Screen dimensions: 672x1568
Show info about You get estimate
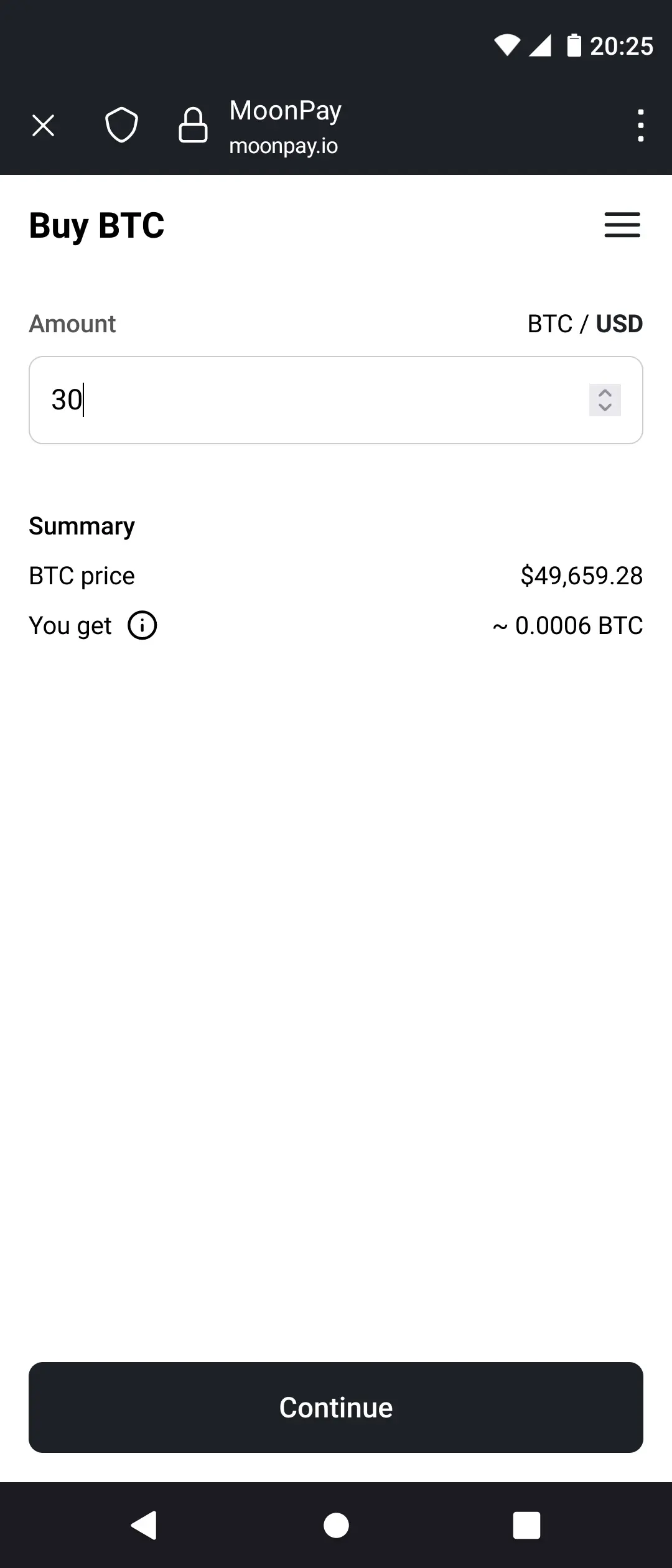point(142,625)
